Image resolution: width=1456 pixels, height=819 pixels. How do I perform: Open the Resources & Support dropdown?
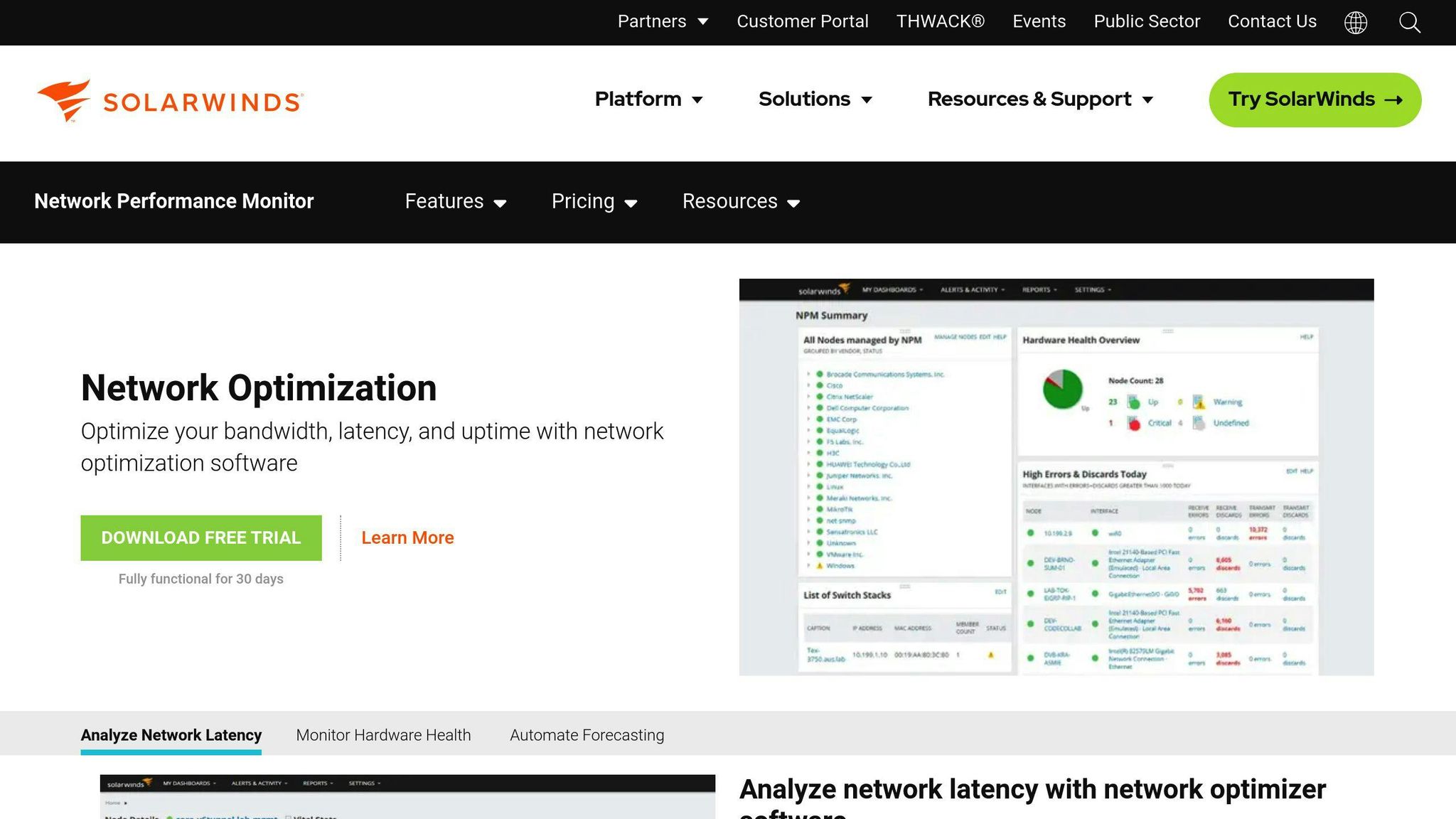click(1040, 100)
